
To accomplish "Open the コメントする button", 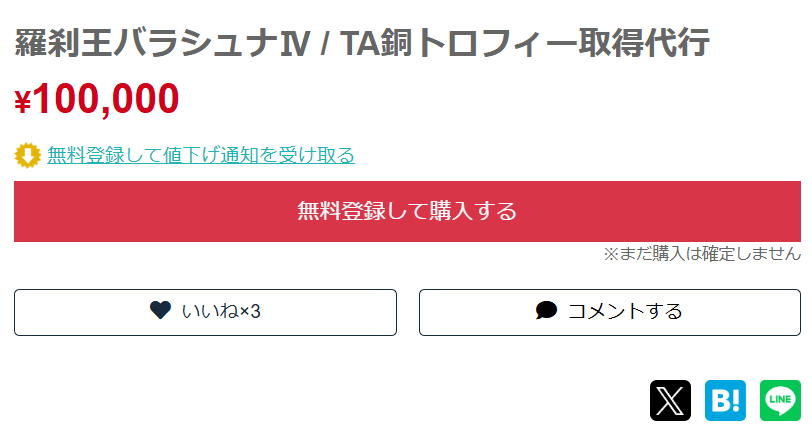I will (610, 312).
